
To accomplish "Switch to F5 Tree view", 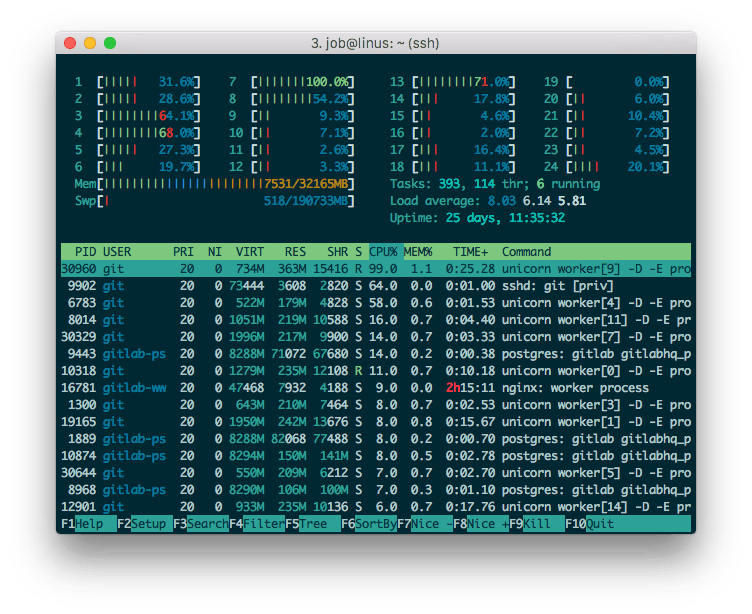I will pos(313,524).
